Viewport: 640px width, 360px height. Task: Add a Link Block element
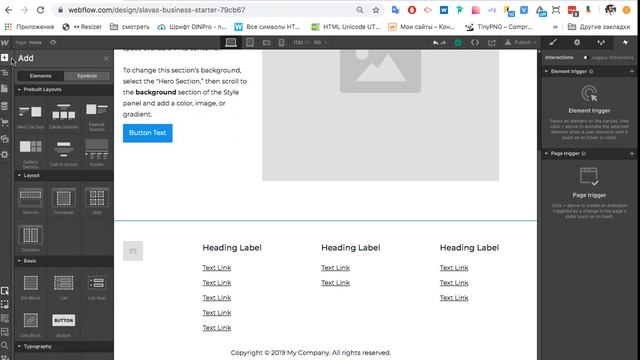tap(31, 324)
